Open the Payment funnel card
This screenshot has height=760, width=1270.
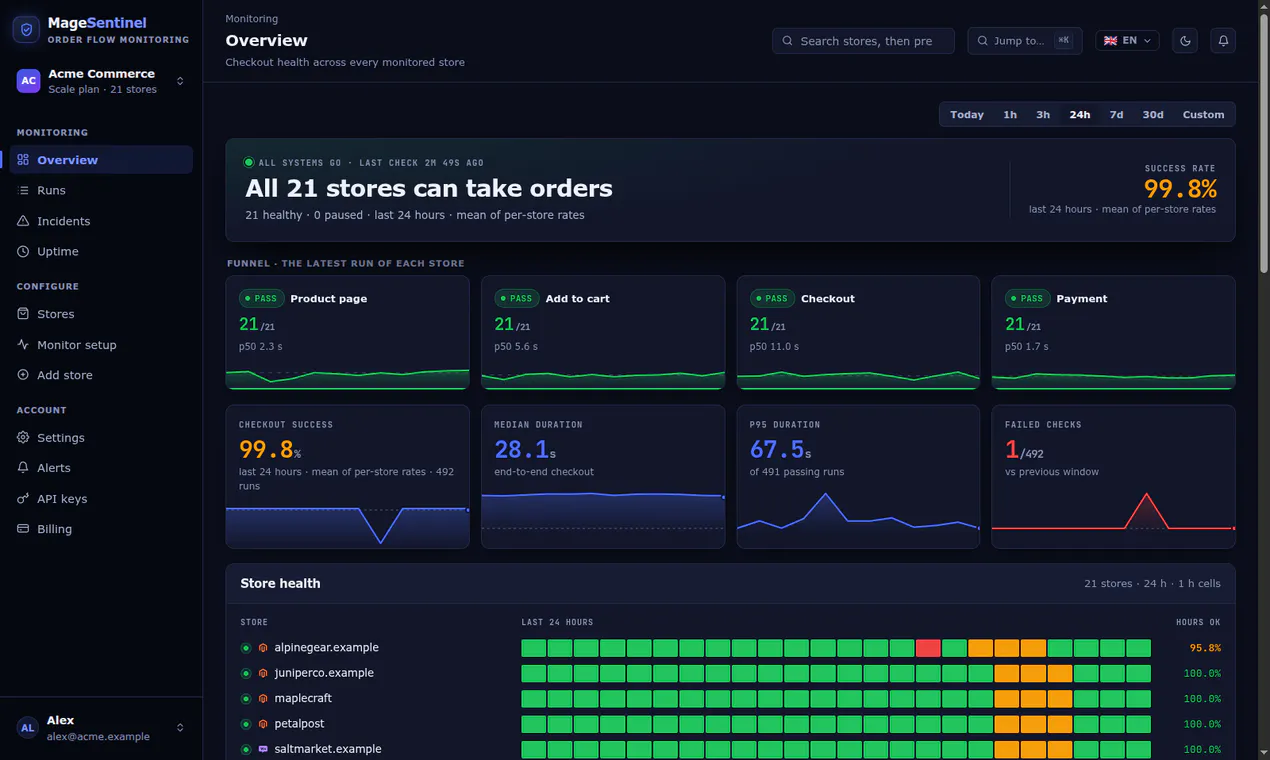(x=1113, y=333)
